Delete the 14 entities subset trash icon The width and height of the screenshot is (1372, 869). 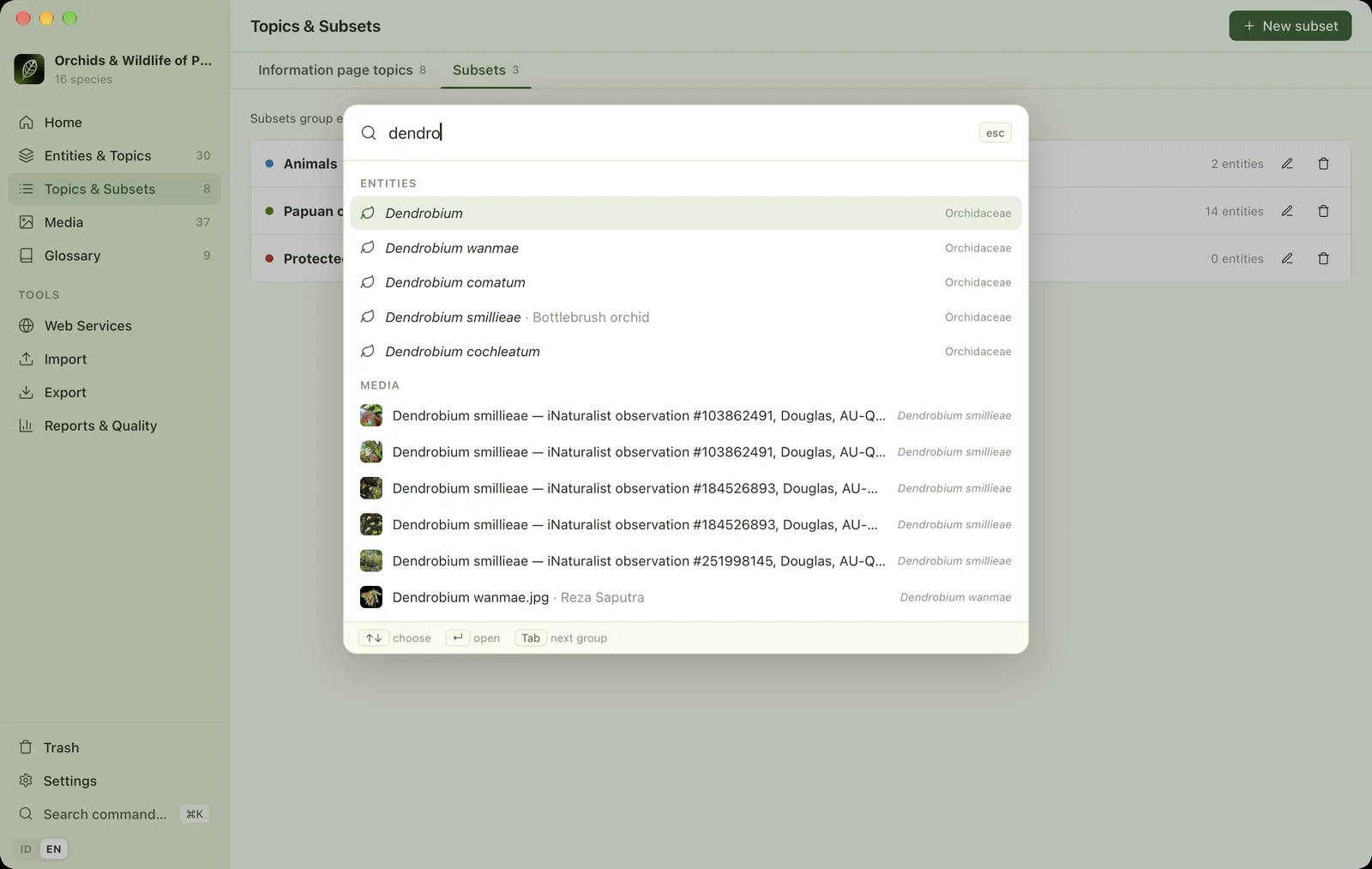1323,211
